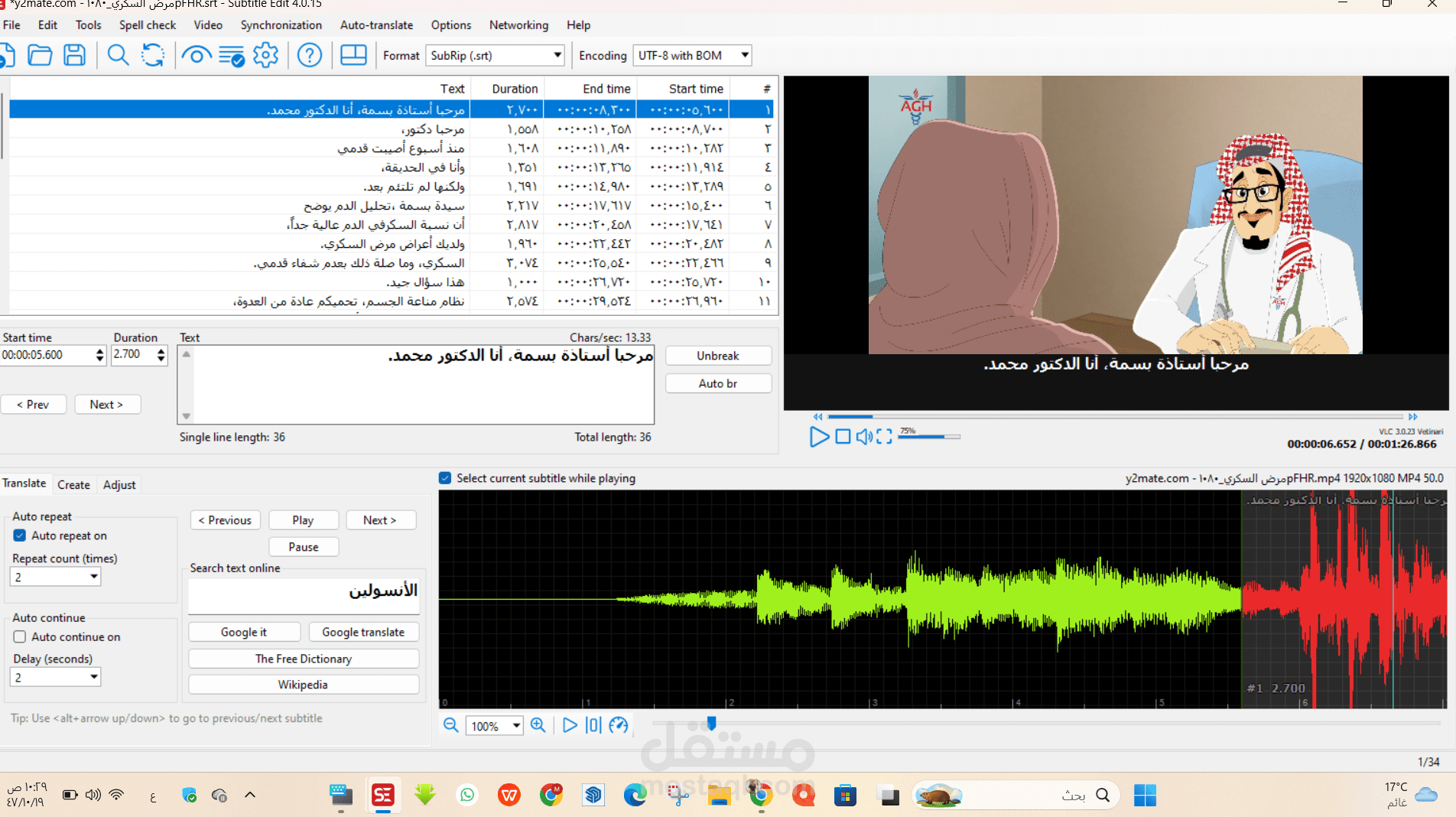Open the Delay seconds dropdown
The width and height of the screenshot is (1456, 817).
click(x=56, y=677)
